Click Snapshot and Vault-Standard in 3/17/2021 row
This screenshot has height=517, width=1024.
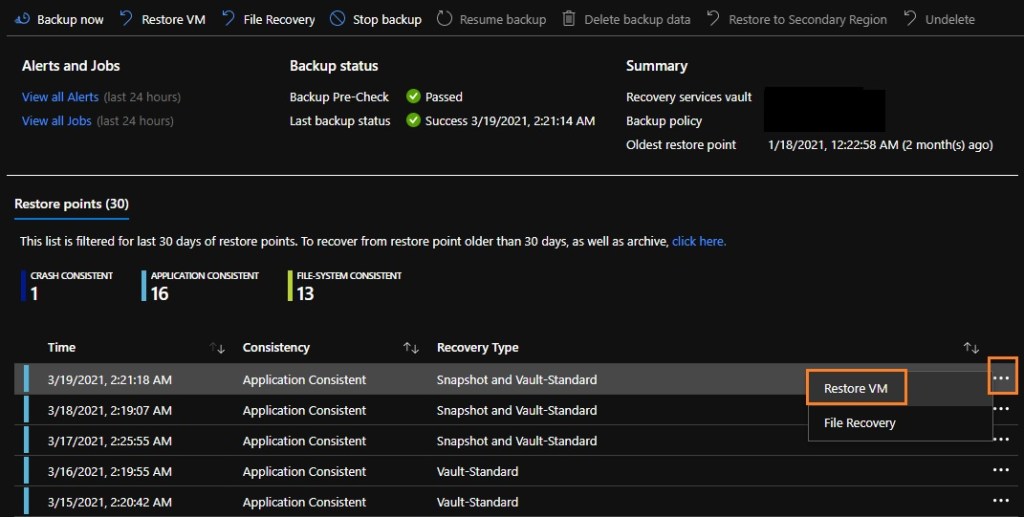pos(517,441)
